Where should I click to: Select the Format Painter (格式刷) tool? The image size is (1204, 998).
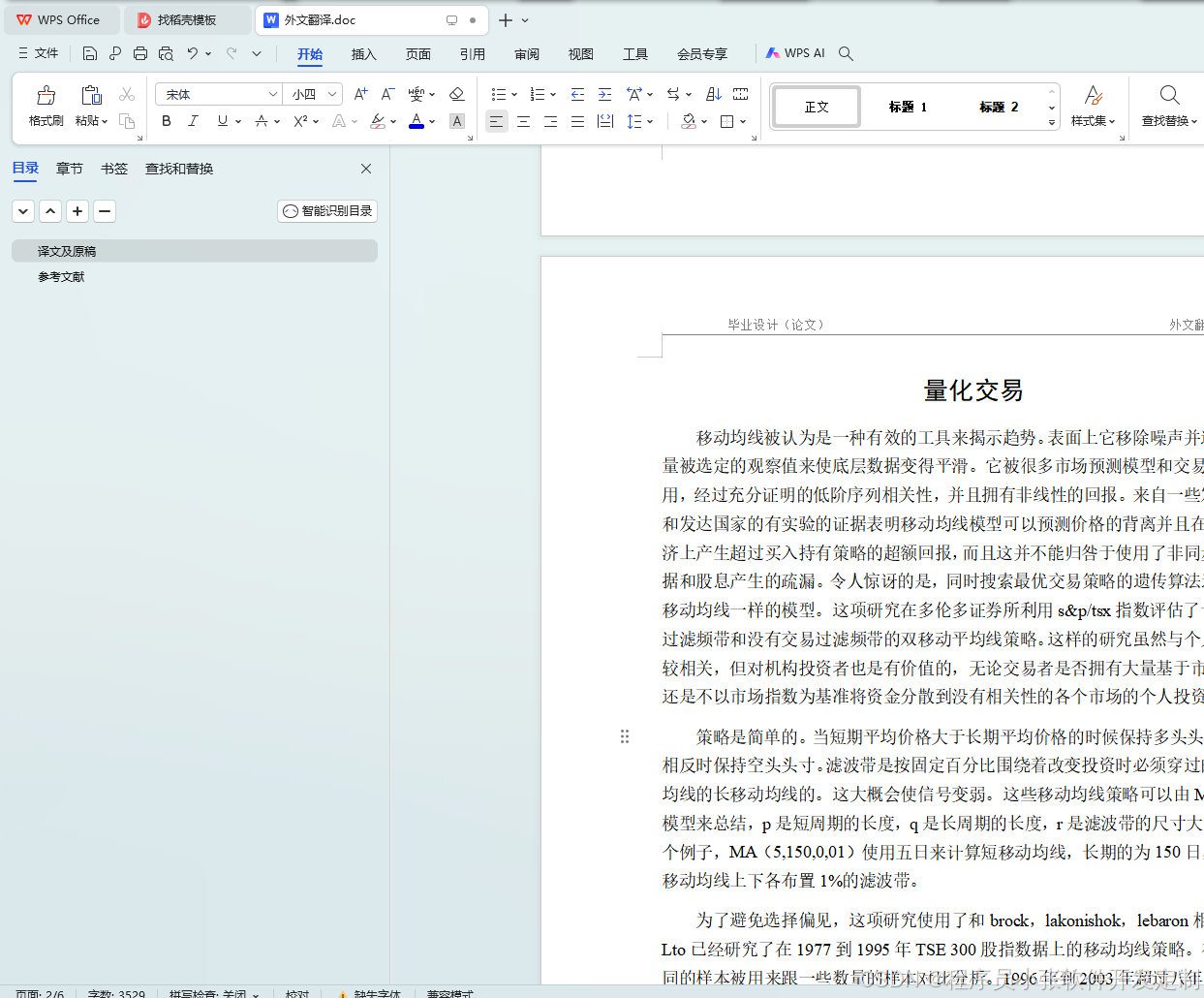point(46,102)
